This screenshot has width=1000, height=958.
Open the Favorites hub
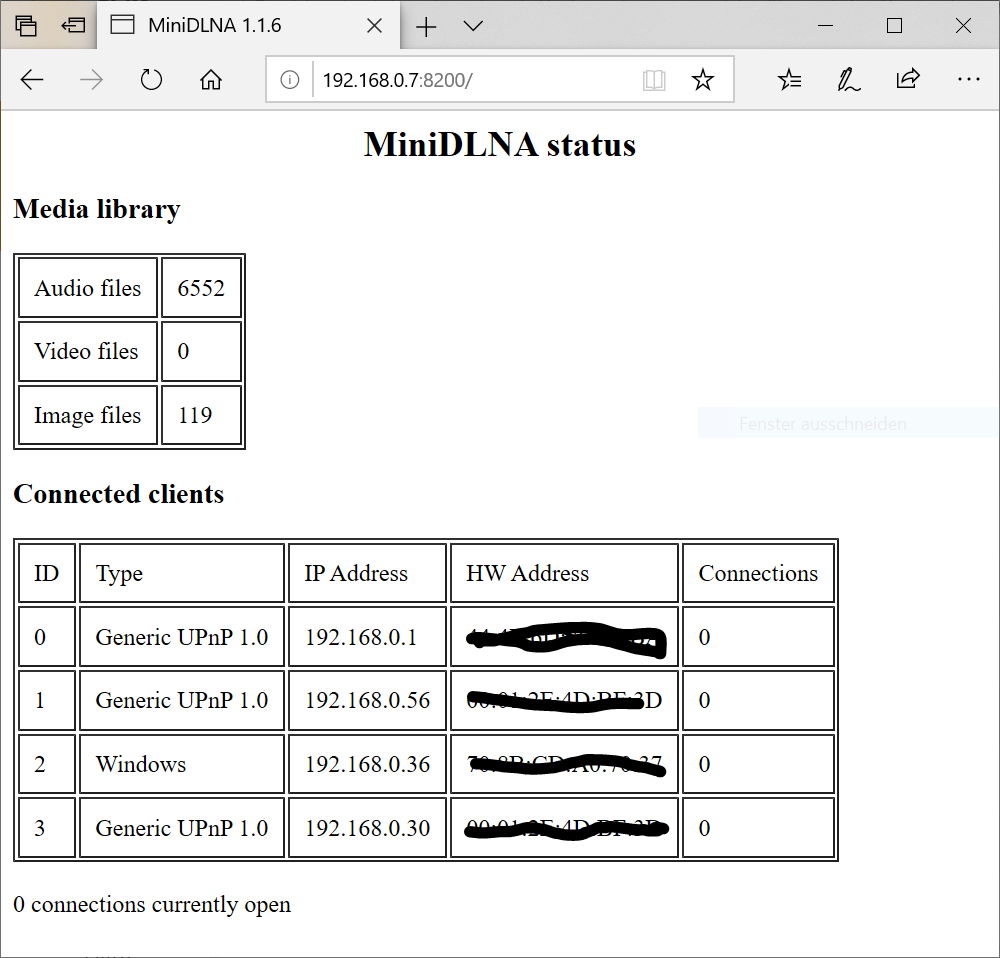[790, 80]
